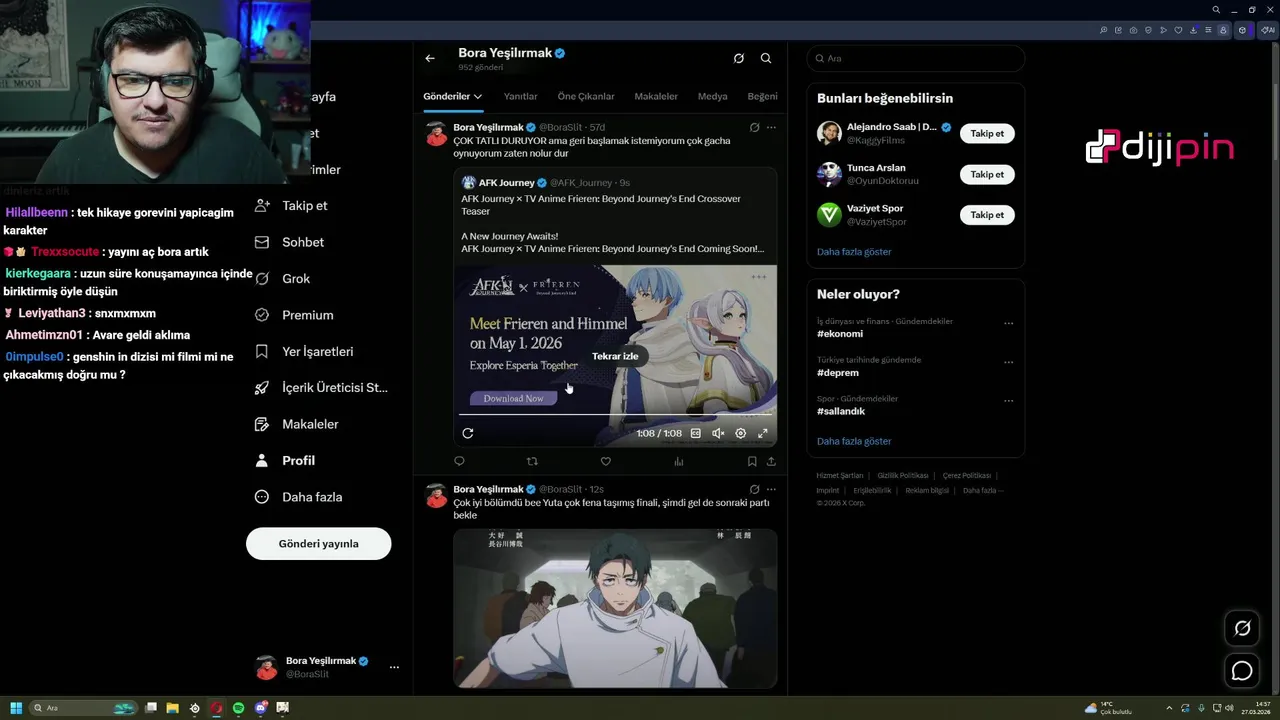Reply to the AFK Journey quote post
This screenshot has height=720, width=1280.
click(459, 461)
